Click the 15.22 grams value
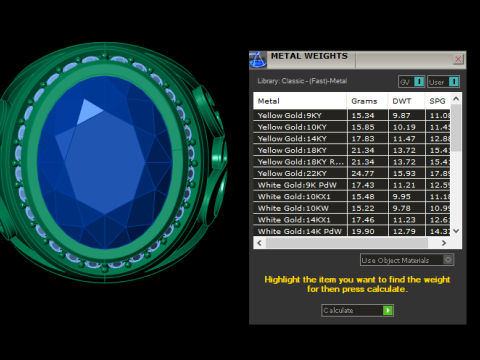 tap(363, 209)
